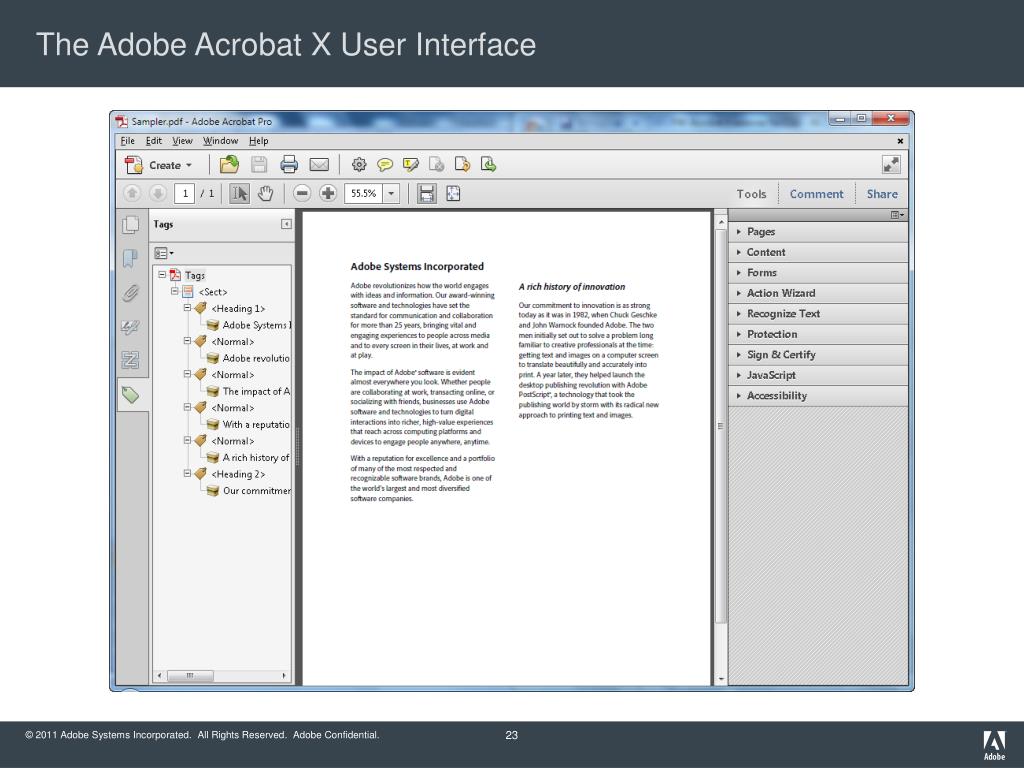
Task: Switch to the Tools pane
Action: tap(751, 194)
